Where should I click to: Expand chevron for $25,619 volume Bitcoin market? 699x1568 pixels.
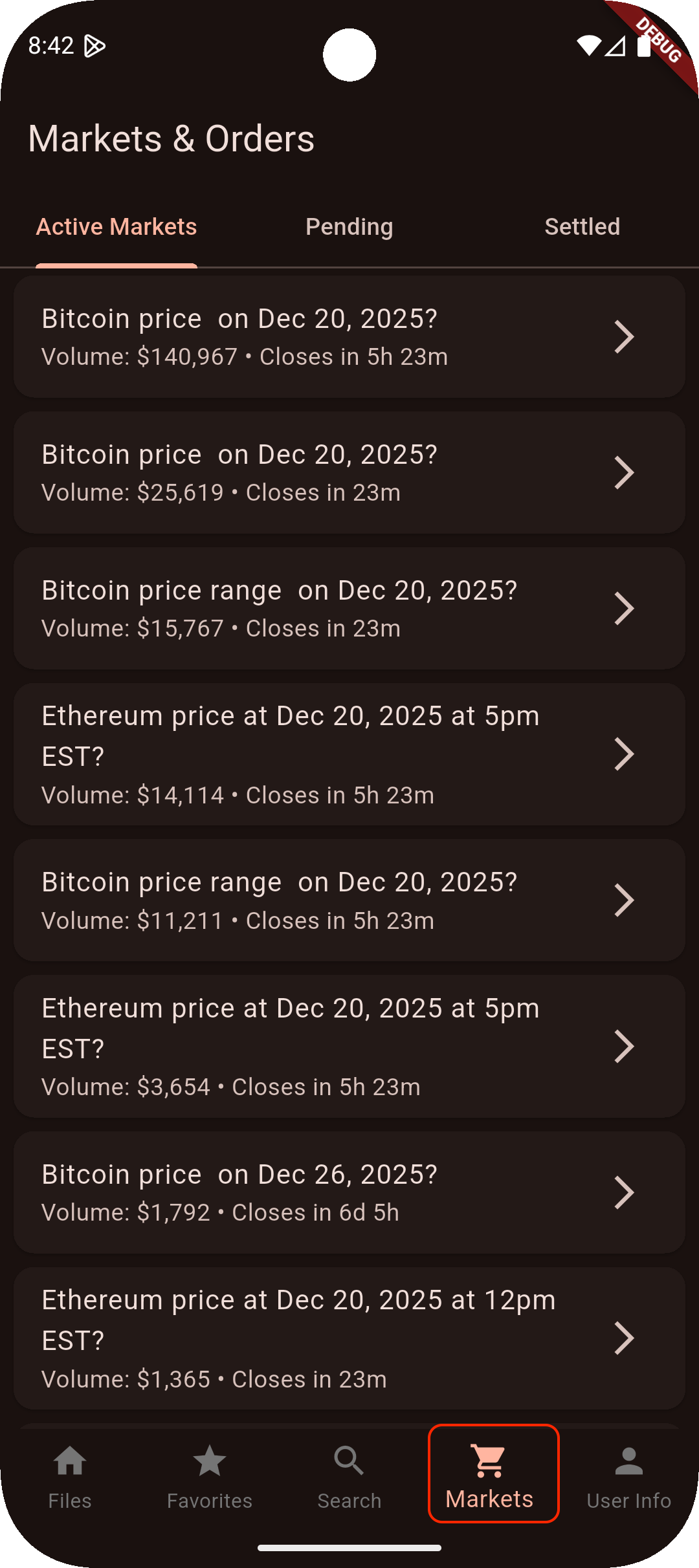[624, 473]
